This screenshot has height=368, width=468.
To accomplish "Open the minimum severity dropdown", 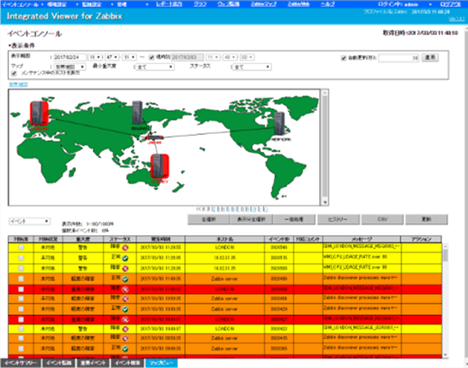I will click(155, 67).
